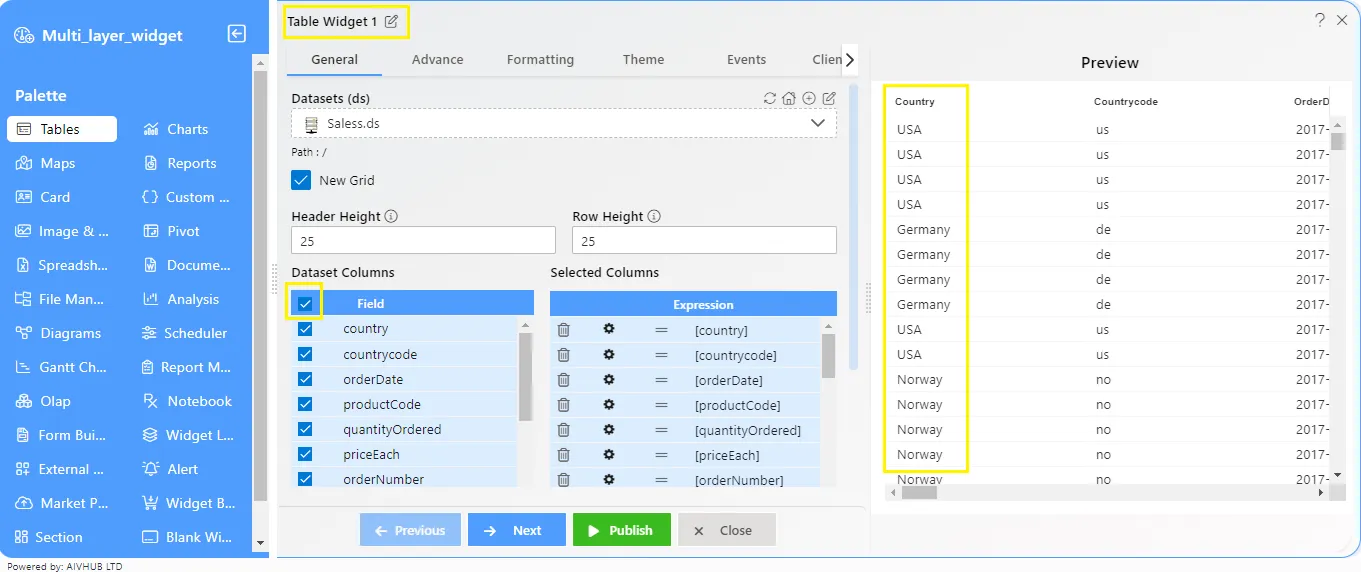Open Analysis in the palette

(x=181, y=299)
